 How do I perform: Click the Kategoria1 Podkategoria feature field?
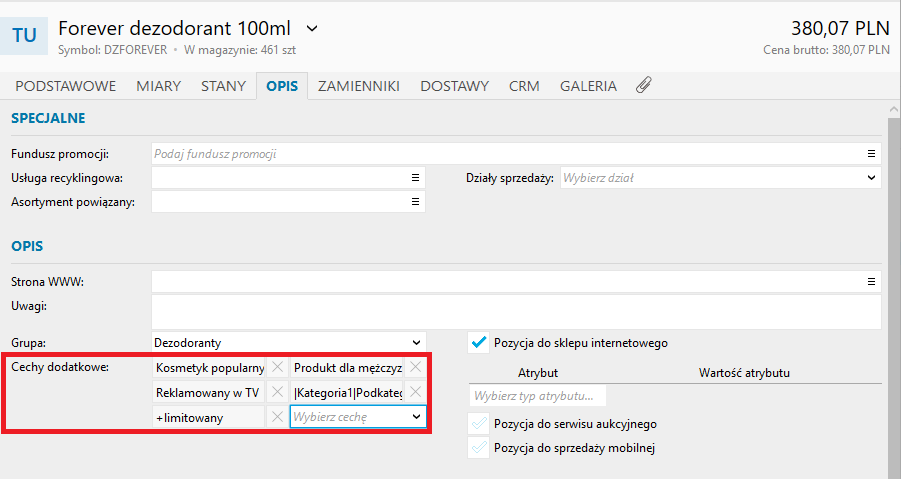point(347,393)
